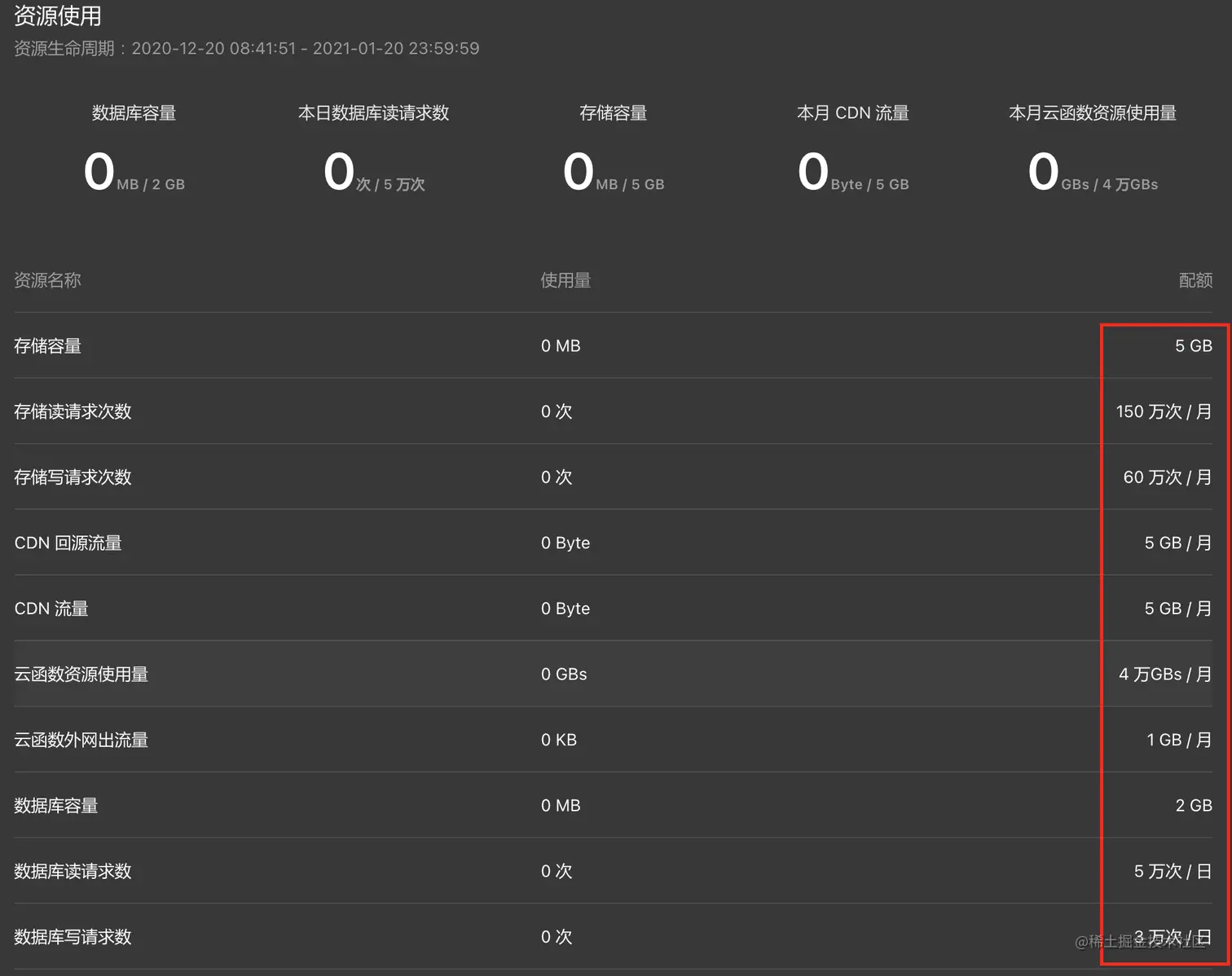Click the 本月 CDN 流量 summary label
The width and height of the screenshot is (1232, 976).
853,113
